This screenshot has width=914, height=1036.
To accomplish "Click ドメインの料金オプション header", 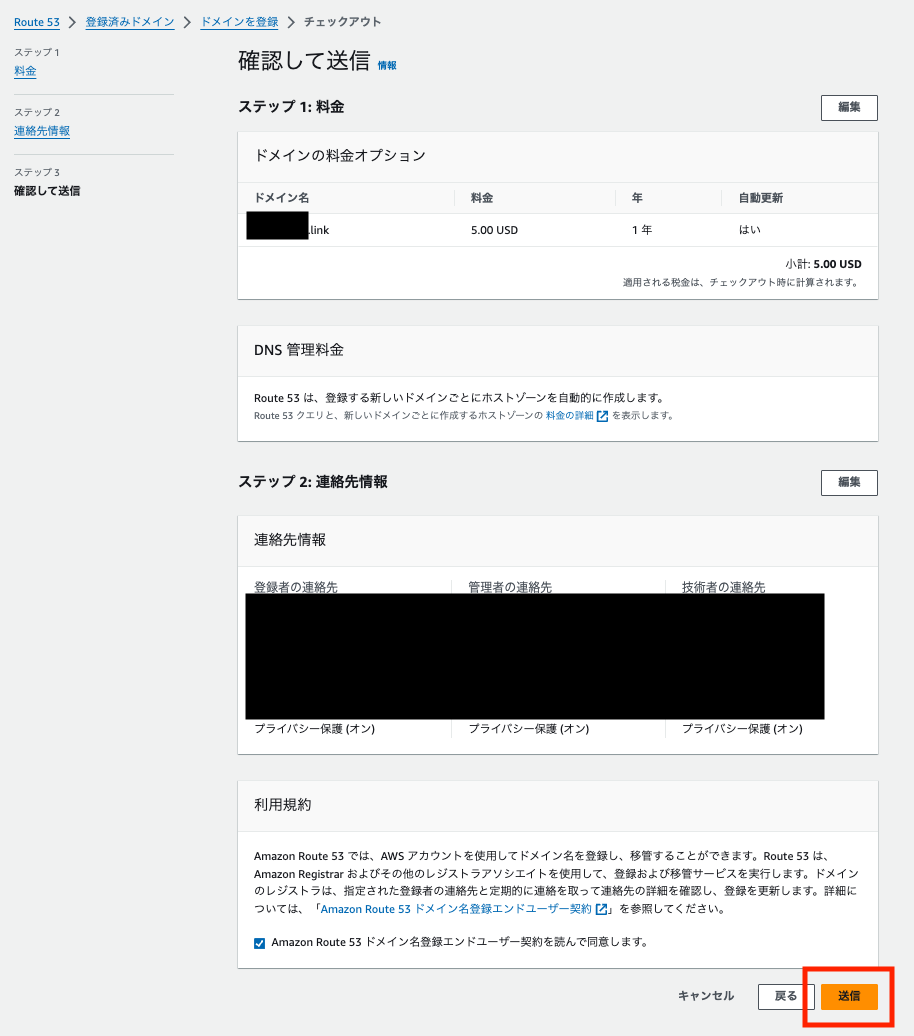I will coord(340,156).
